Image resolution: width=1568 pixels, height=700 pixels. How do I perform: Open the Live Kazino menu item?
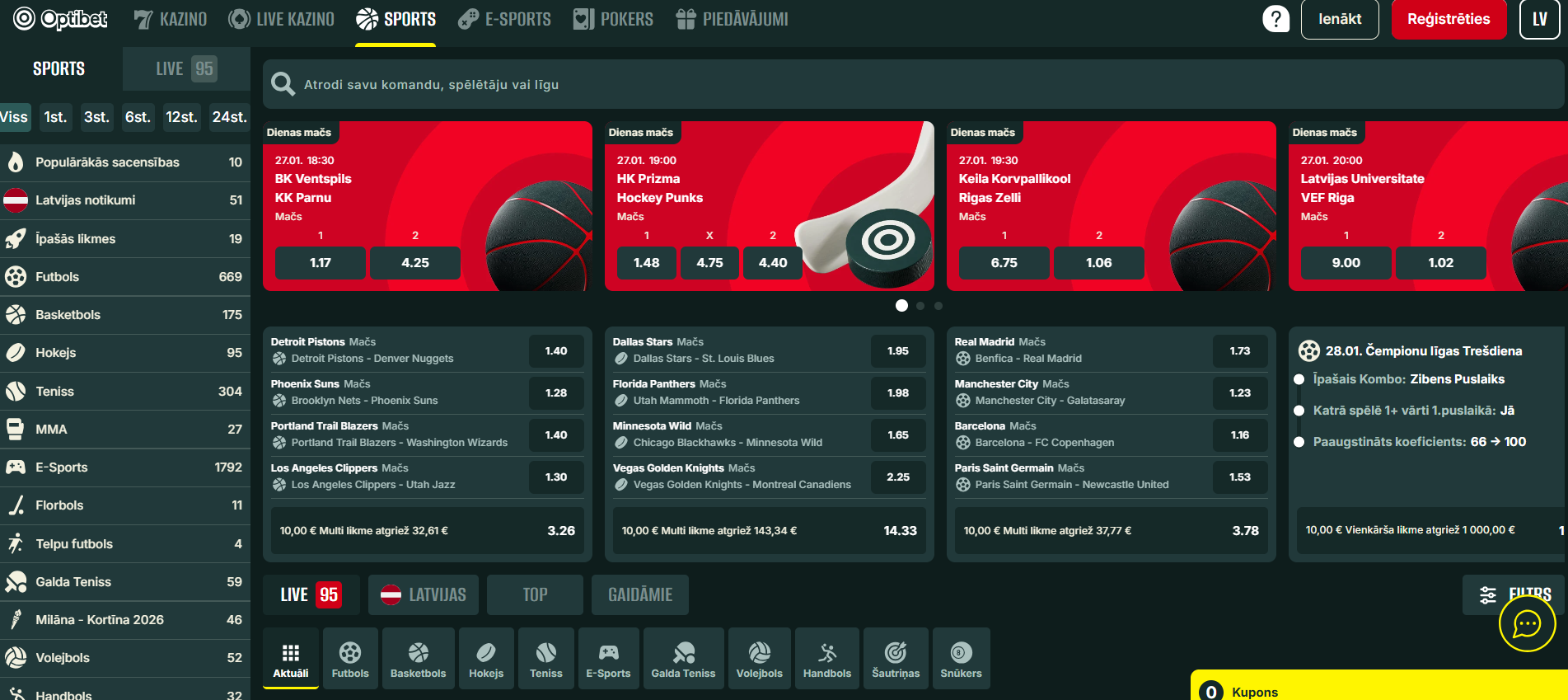pyautogui.click(x=282, y=19)
